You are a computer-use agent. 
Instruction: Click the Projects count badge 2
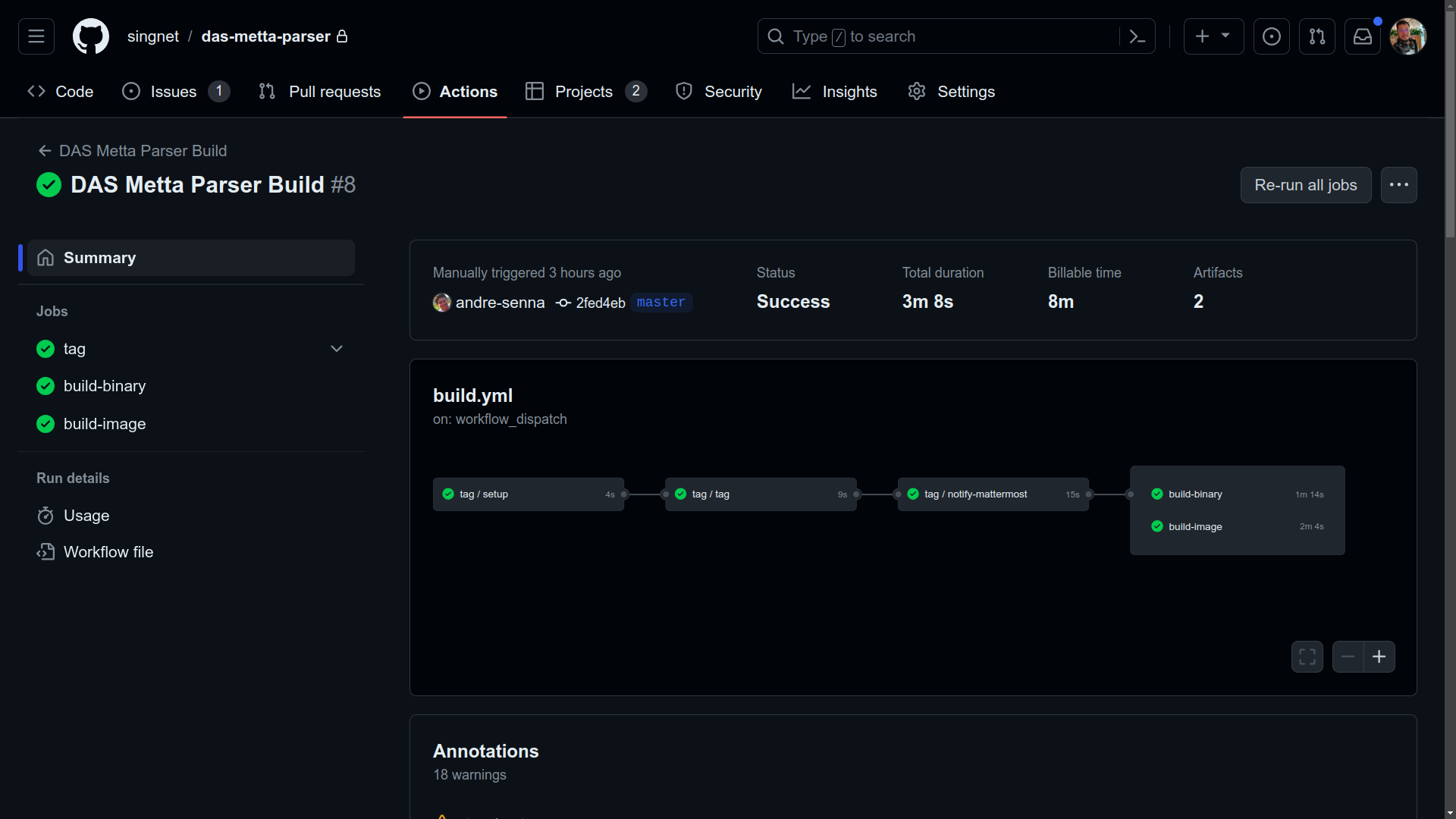pos(635,92)
